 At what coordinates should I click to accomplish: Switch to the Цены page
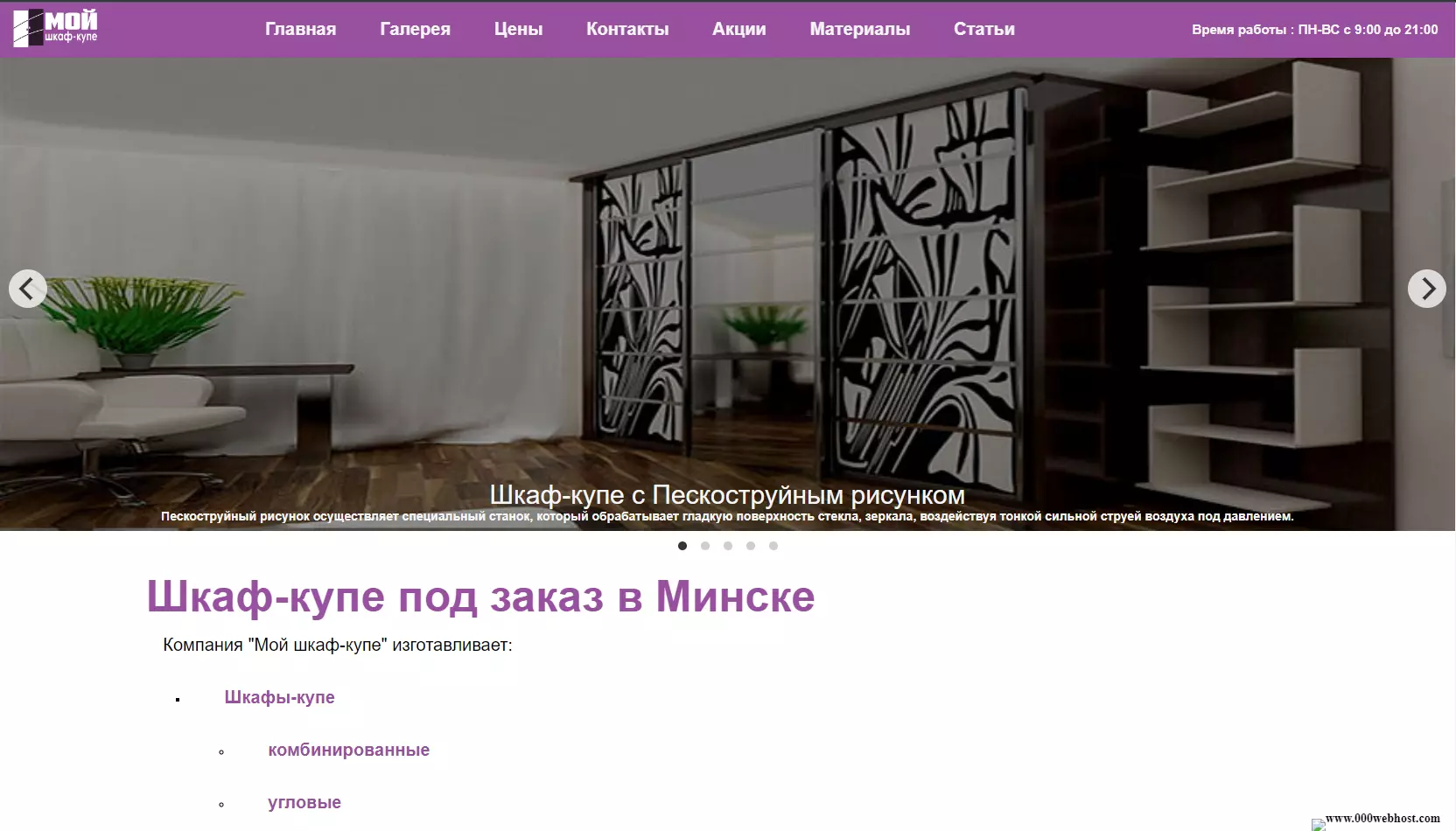point(518,29)
